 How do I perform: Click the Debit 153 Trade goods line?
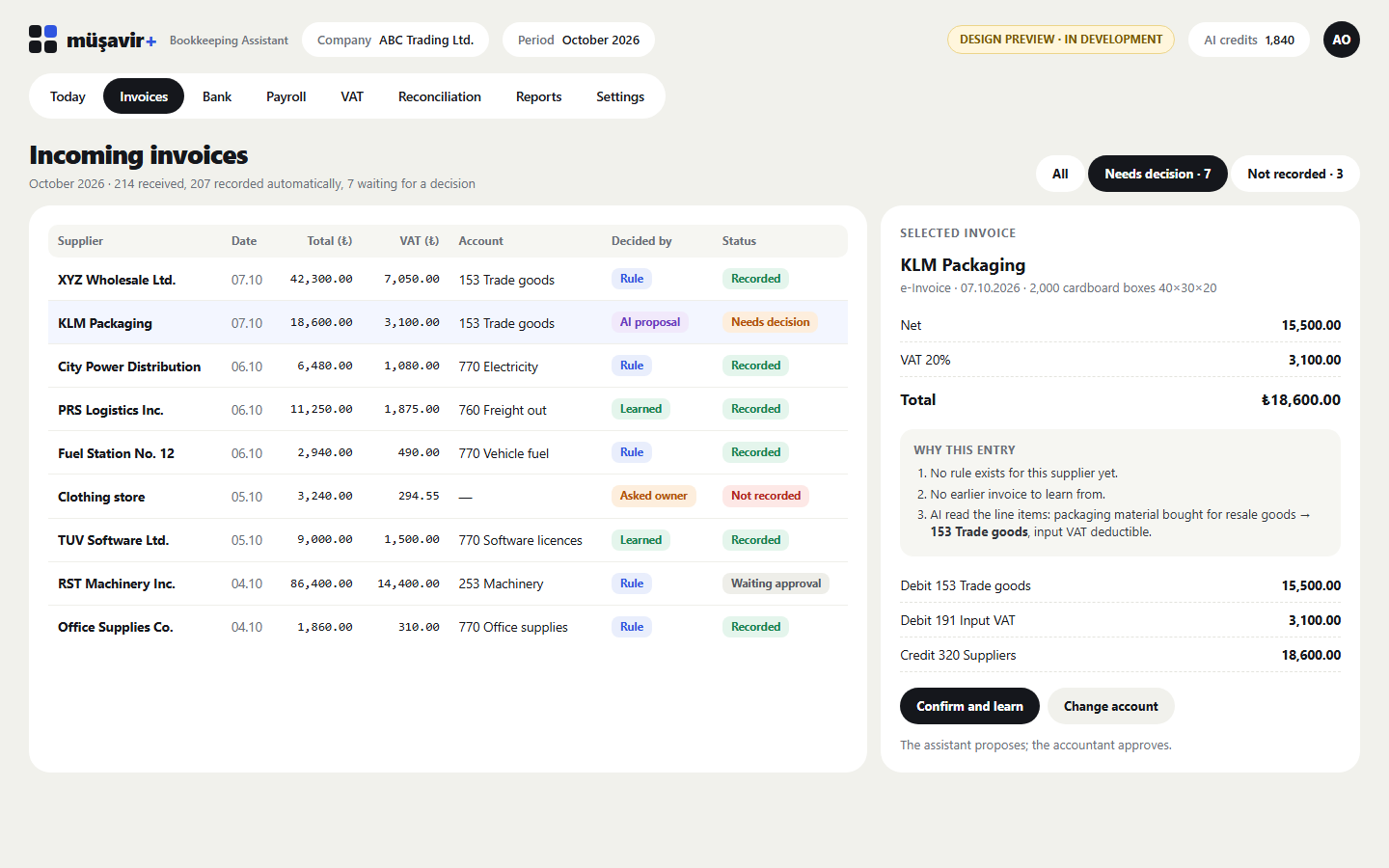(1120, 585)
